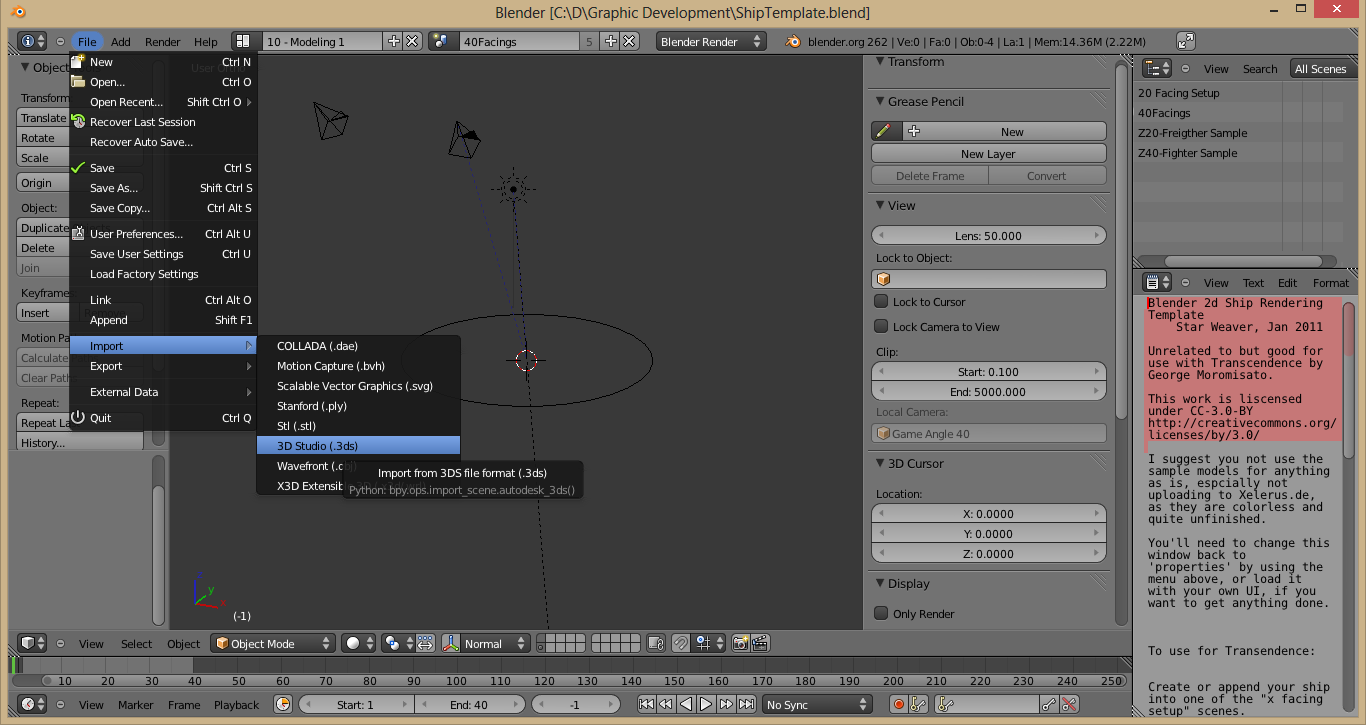Click the Lens: 50.000 slider field
This screenshot has width=1366, height=725.
(988, 236)
